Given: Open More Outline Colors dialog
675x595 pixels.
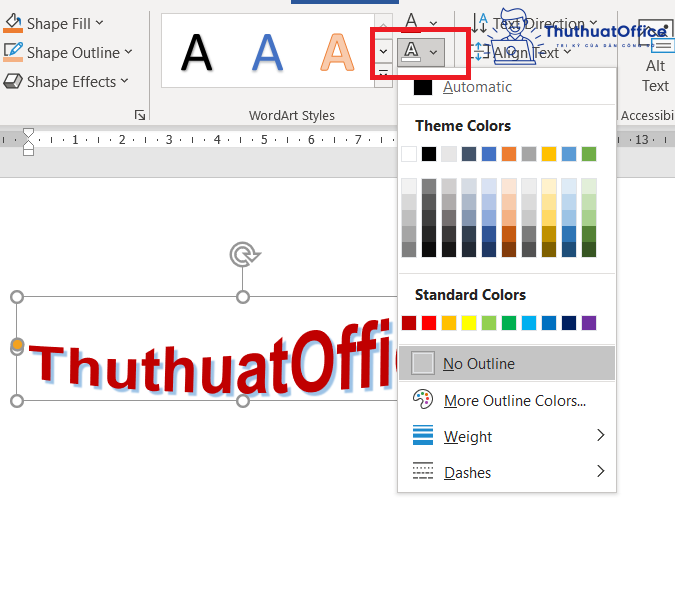Looking at the screenshot, I should pos(507,400).
